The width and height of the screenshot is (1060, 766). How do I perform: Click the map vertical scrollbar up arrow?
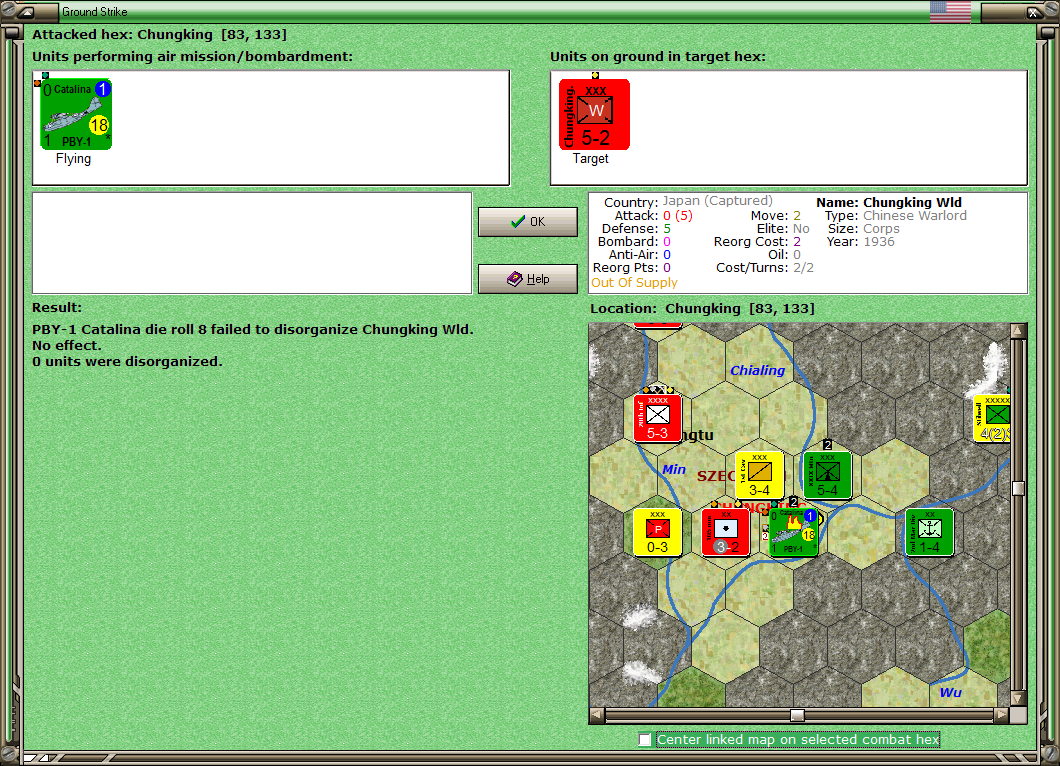1018,331
